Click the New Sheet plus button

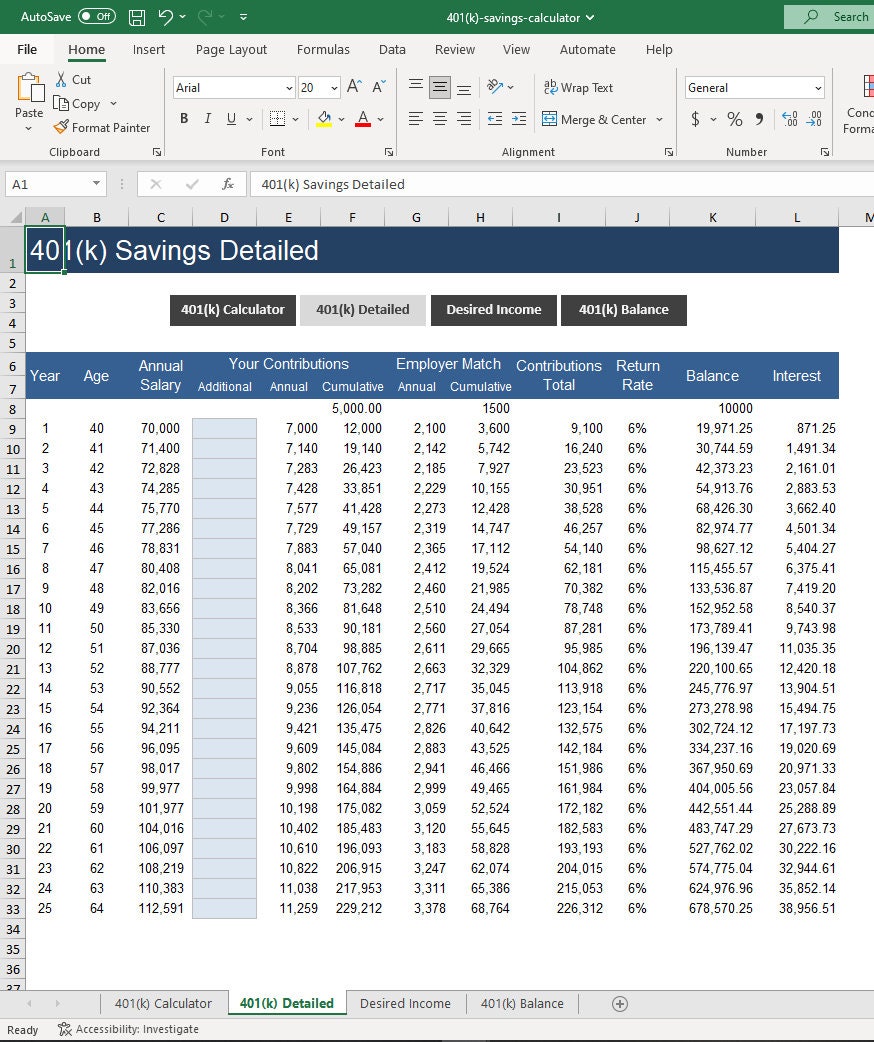point(619,1004)
